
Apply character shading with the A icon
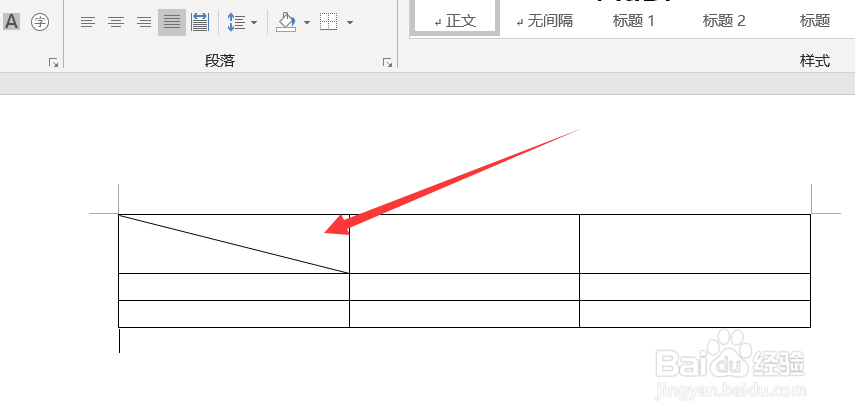pos(11,22)
